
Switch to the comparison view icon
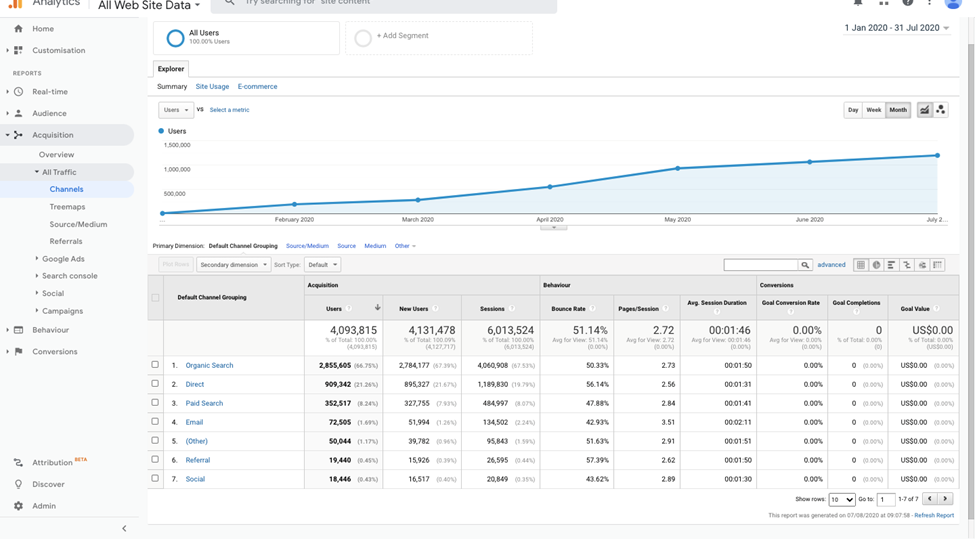coord(907,265)
